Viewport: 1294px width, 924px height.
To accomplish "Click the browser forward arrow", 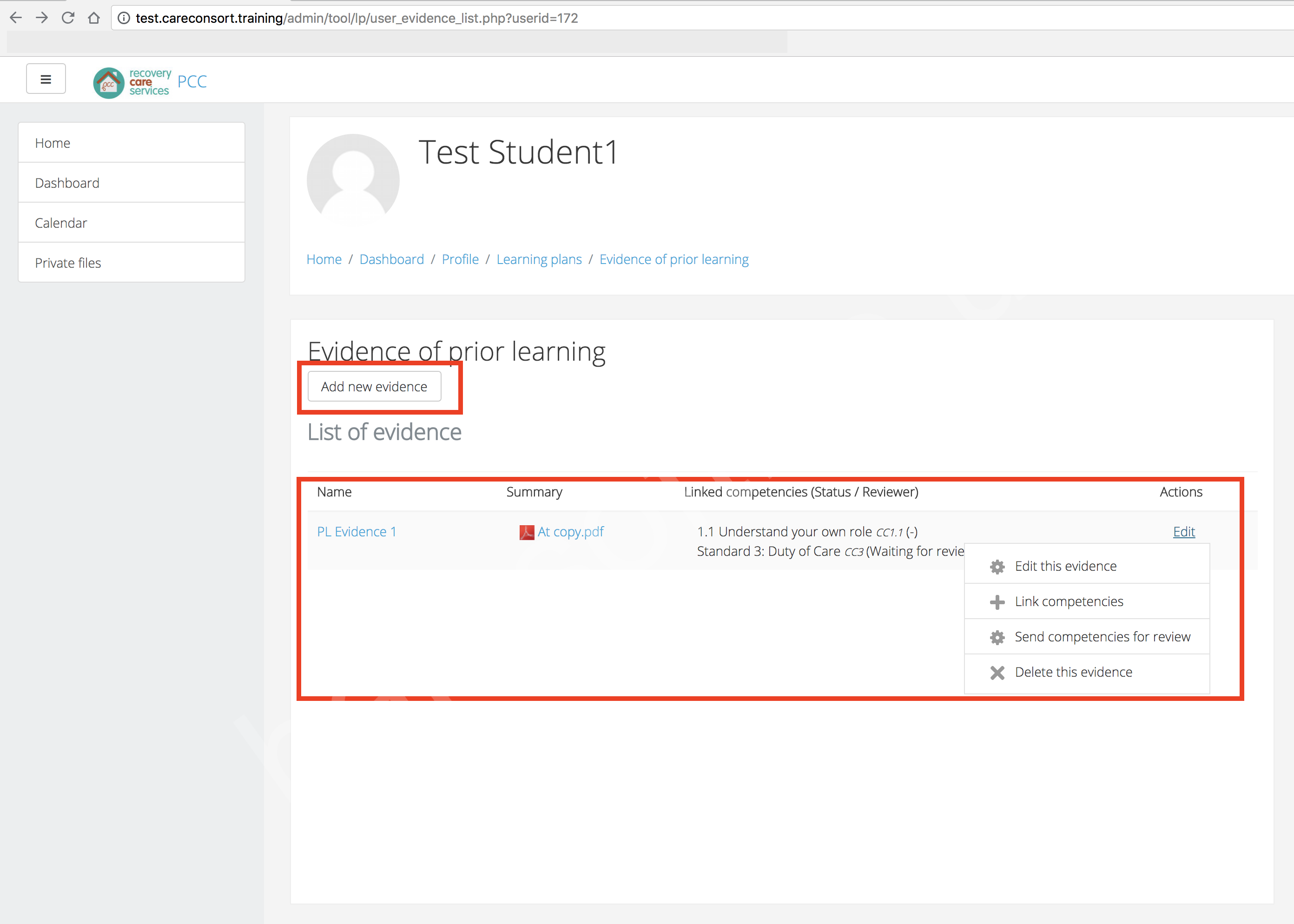I will (41, 18).
